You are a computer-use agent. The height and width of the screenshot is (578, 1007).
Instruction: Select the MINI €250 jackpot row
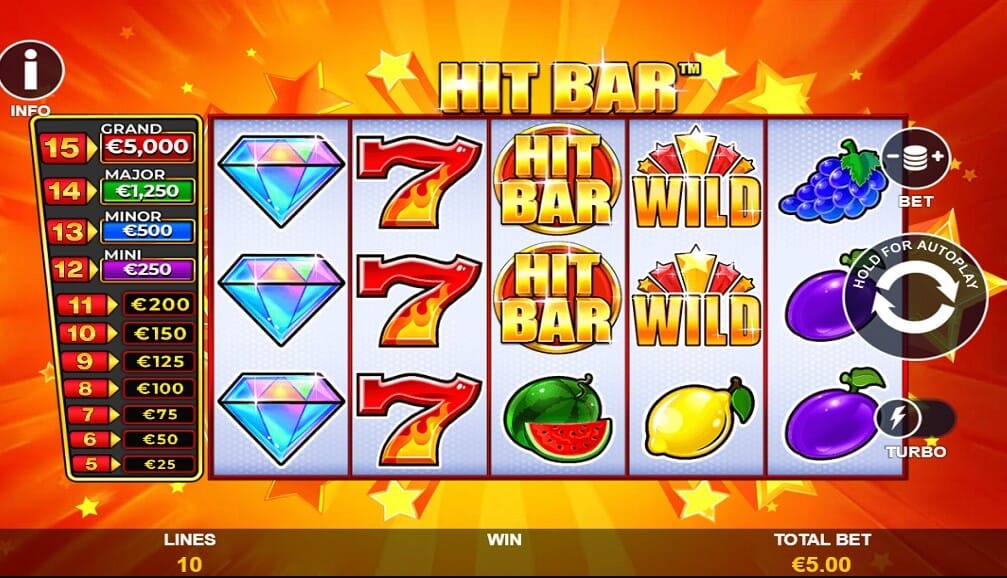(117, 265)
